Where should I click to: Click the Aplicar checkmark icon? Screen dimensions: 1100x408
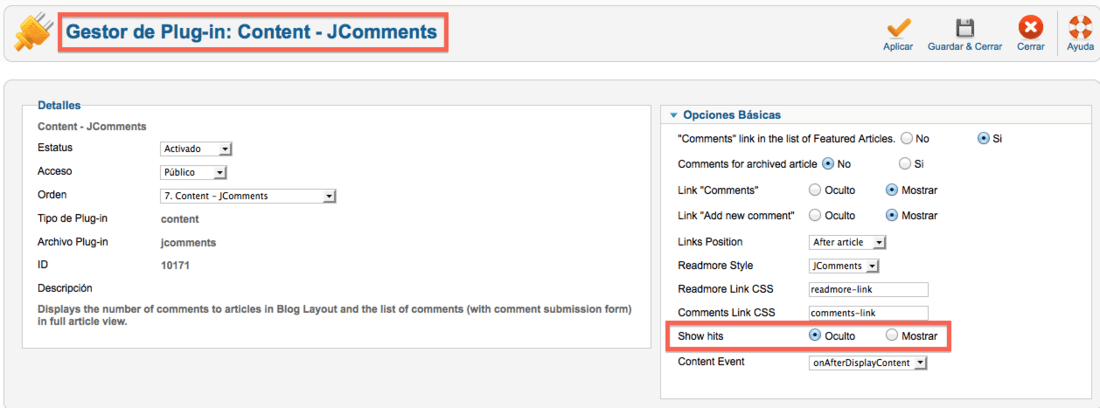pos(898,28)
